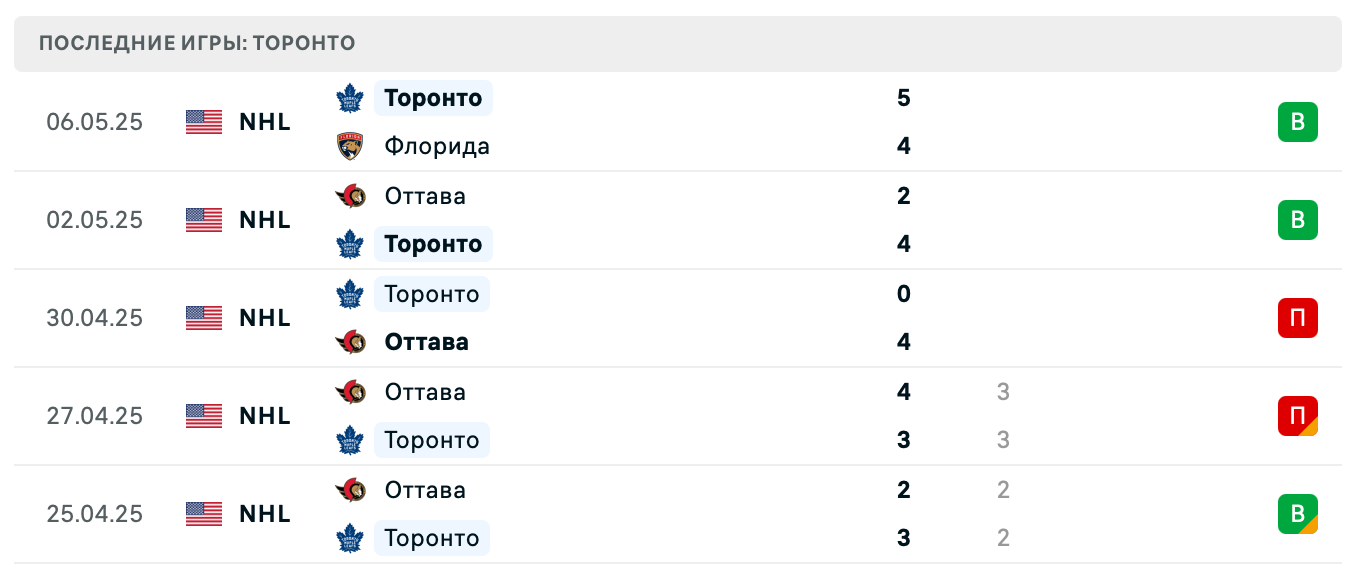The image size is (1358, 580).
Task: Click the US flag beside the 06.05.25 game
Action: click(203, 122)
